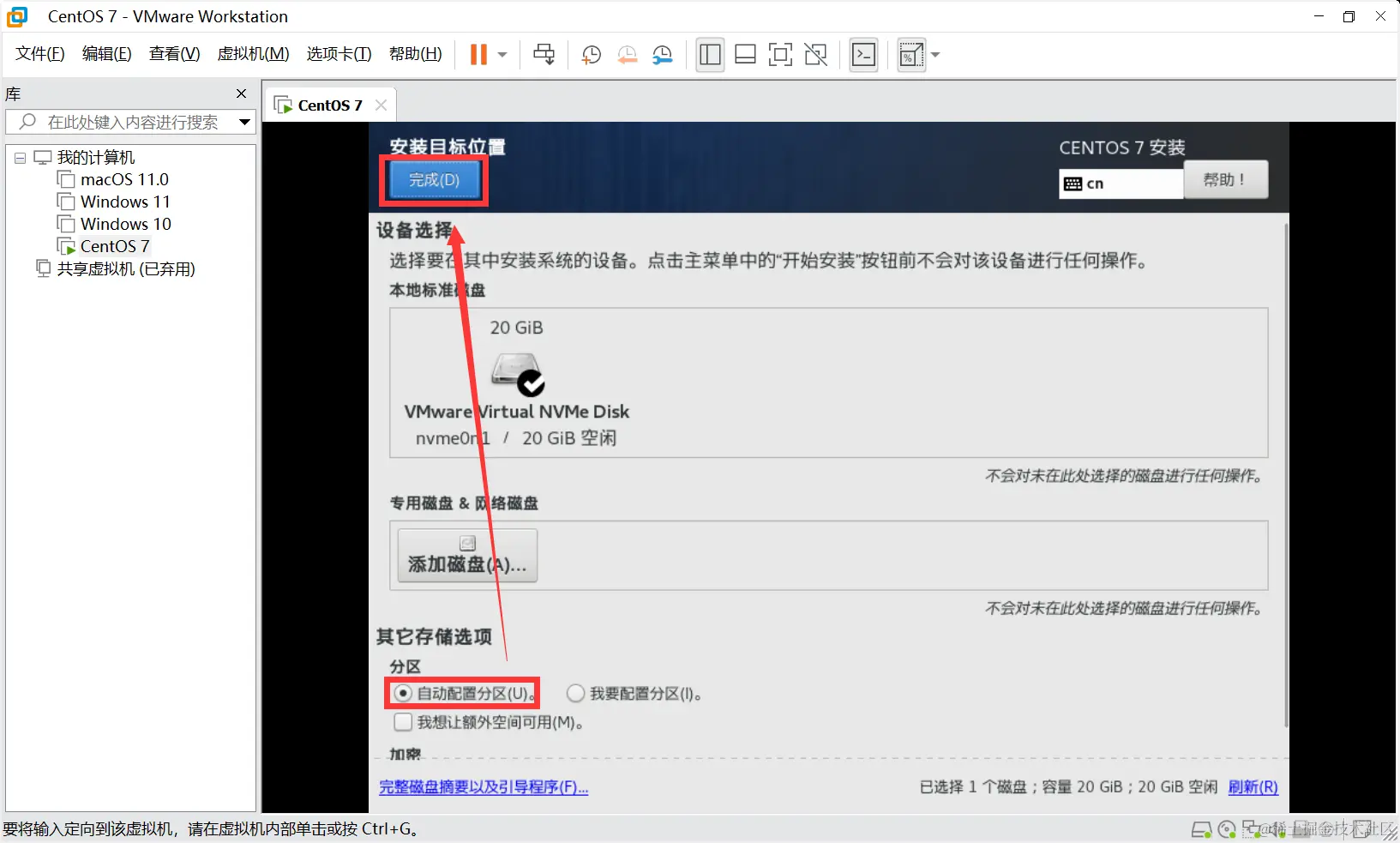Select CentOS 7 in the library tree
Image resolution: width=1400 pixels, height=843 pixels.
pyautogui.click(x=115, y=246)
